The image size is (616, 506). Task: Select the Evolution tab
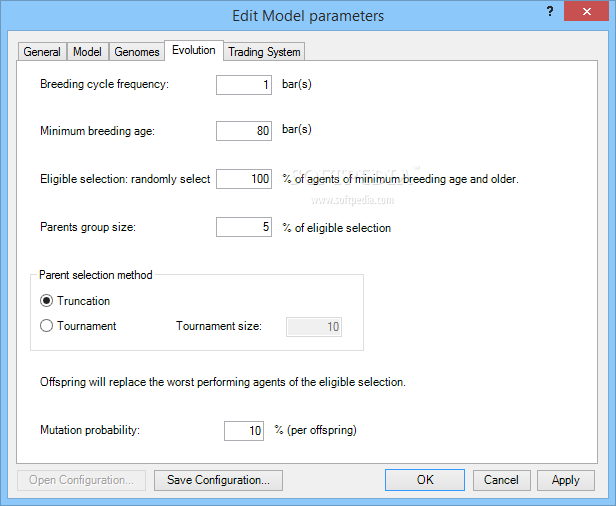tap(193, 50)
